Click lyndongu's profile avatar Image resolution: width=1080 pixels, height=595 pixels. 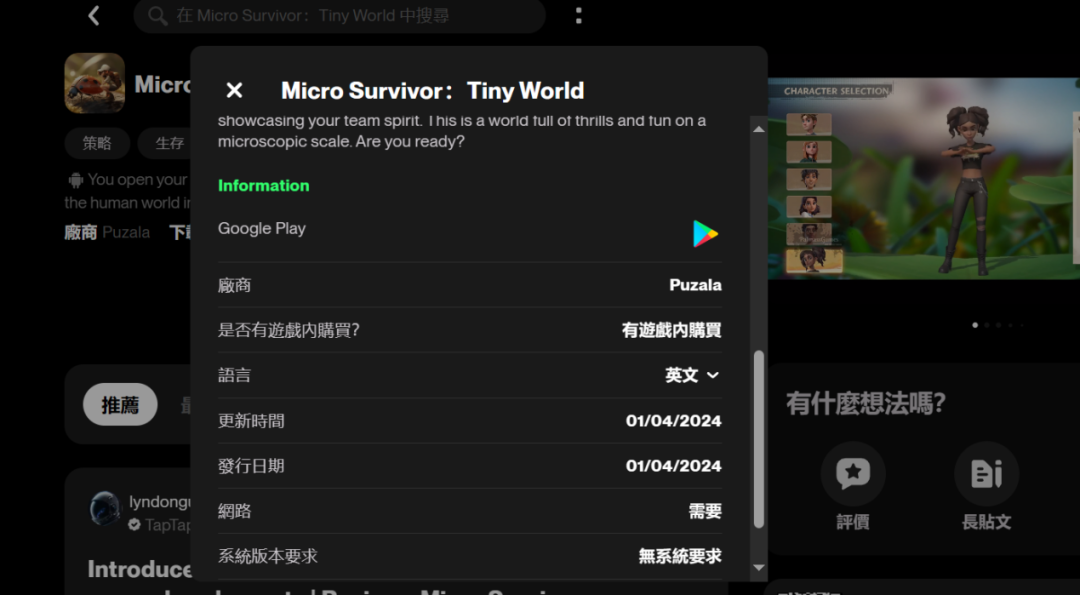pos(106,510)
